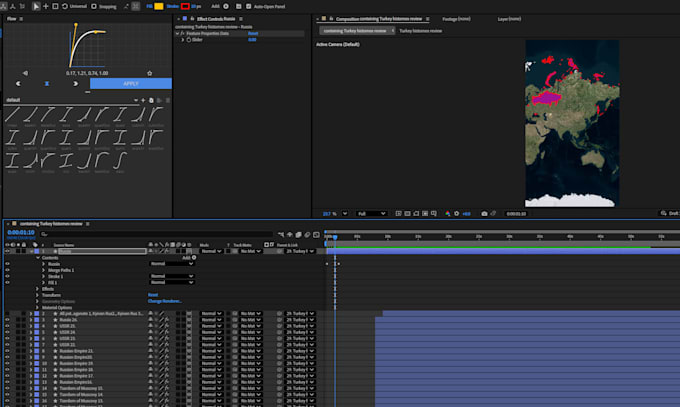Toggle the Auto-Open Panel checkbox
The image size is (680, 407).
click(x=248, y=7)
